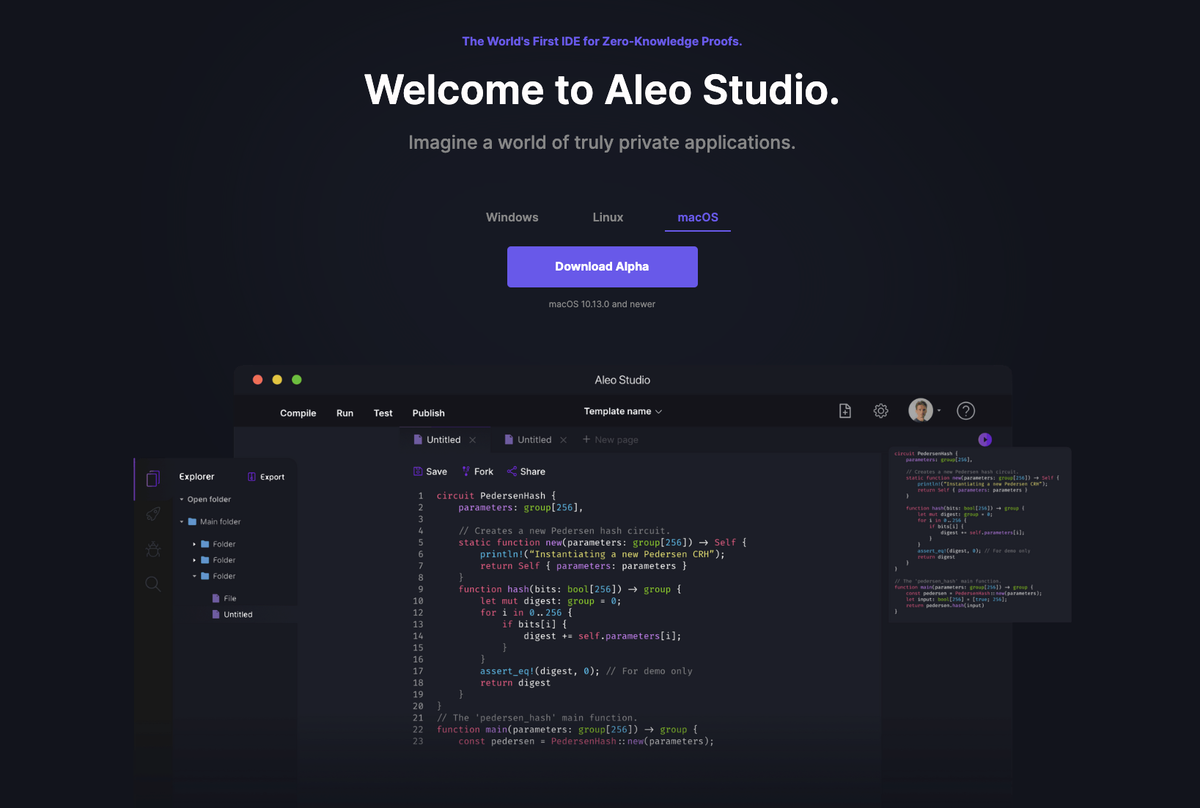Select the macOS platform tab
The image size is (1200, 808).
pos(698,217)
